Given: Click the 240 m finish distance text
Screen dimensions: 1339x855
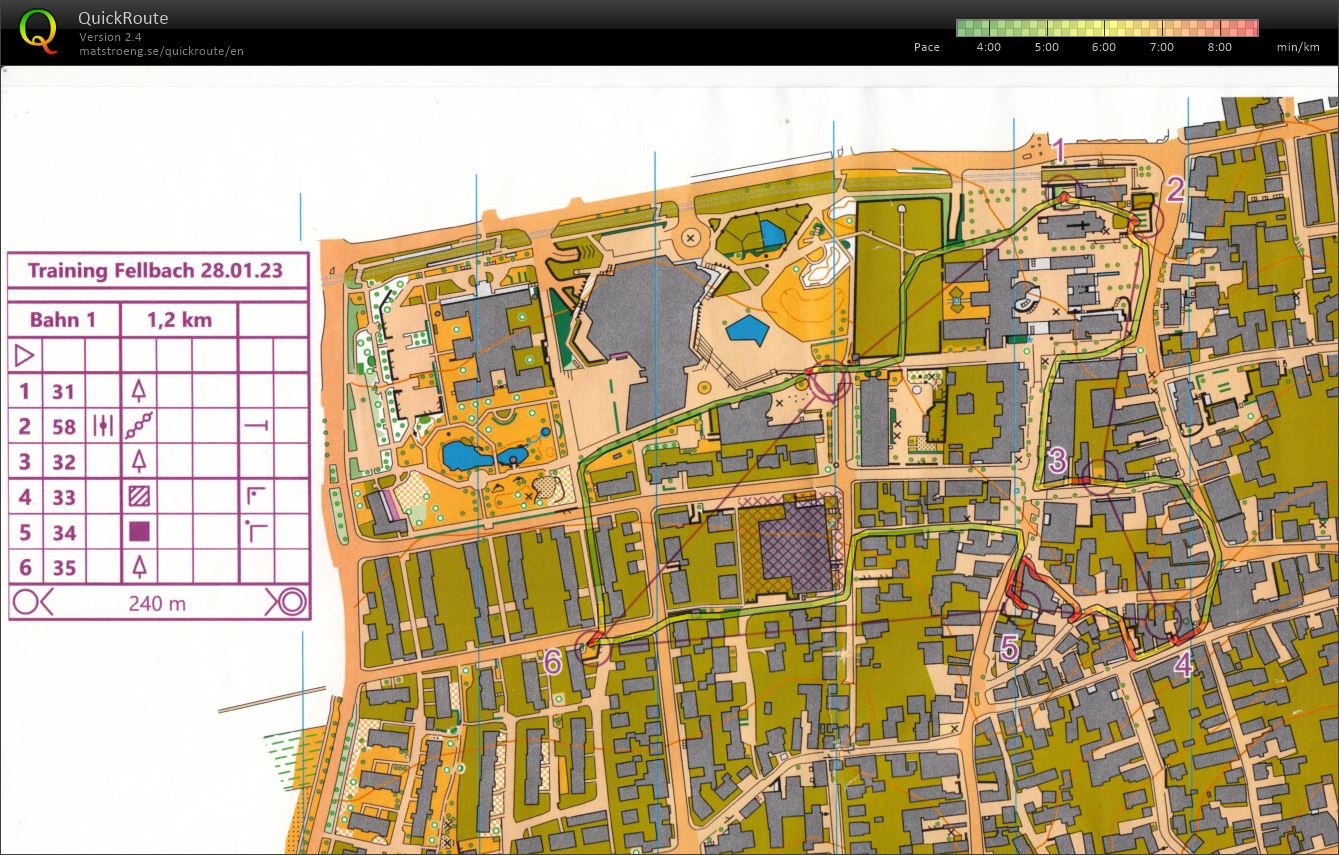Looking at the screenshot, I should (157, 603).
